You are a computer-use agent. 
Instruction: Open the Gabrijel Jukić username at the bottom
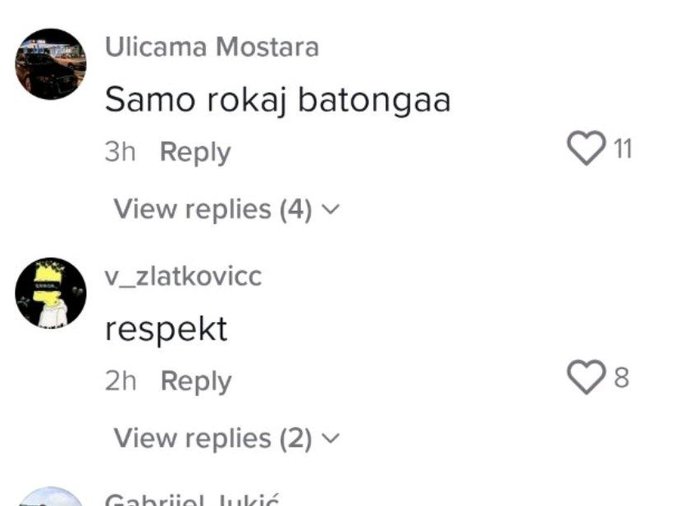click(196, 500)
